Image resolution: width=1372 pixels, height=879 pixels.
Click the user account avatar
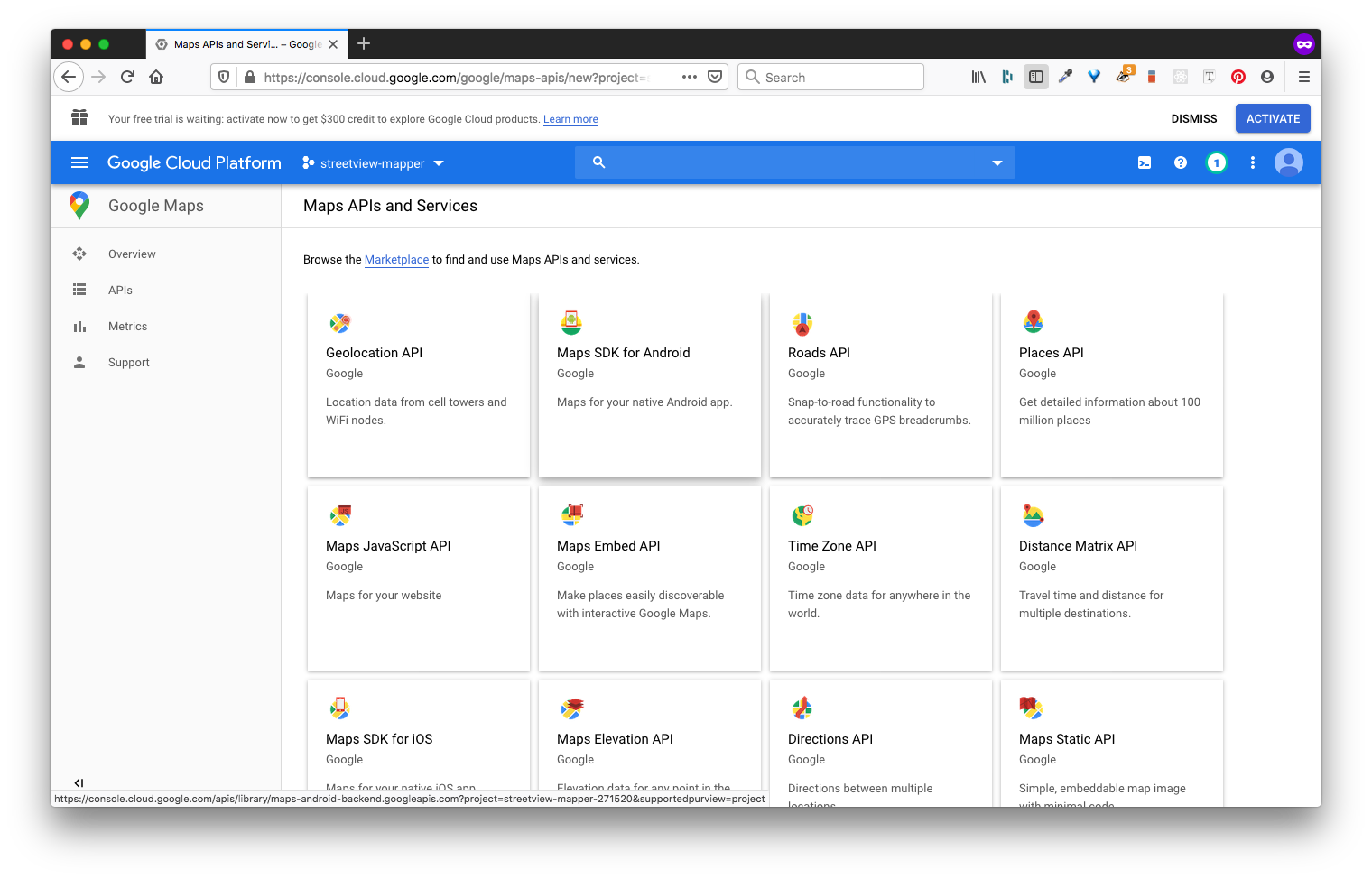point(1288,163)
